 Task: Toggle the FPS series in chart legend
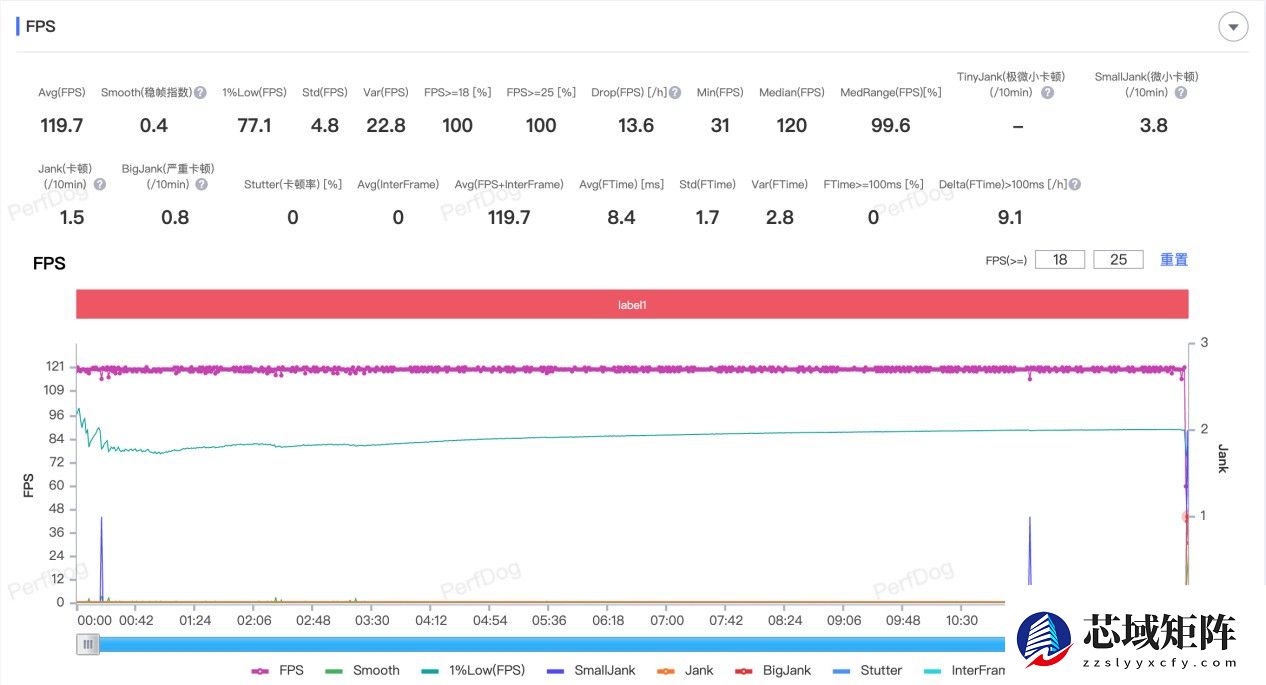click(x=278, y=670)
